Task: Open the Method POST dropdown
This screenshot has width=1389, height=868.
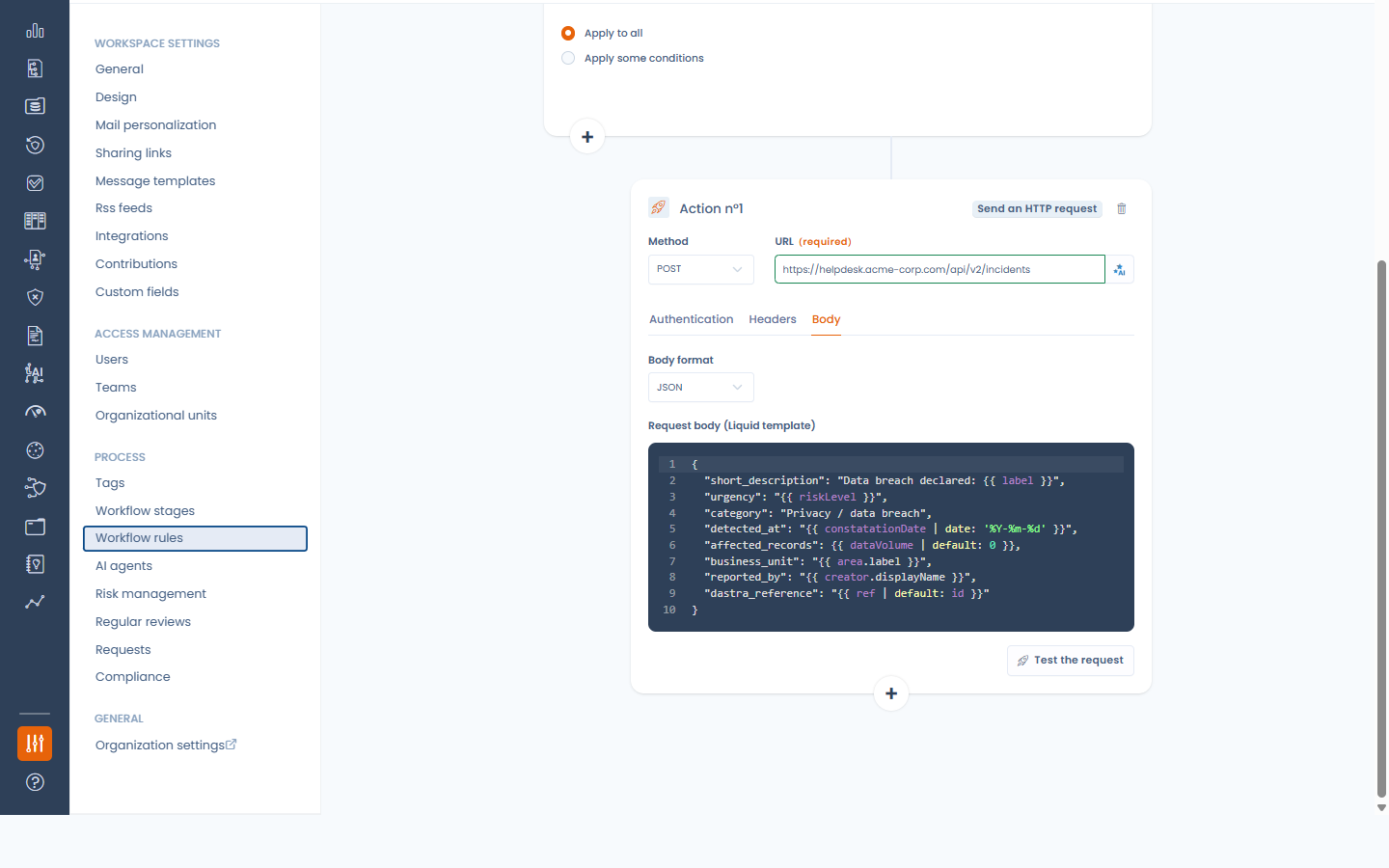Action: (701, 269)
